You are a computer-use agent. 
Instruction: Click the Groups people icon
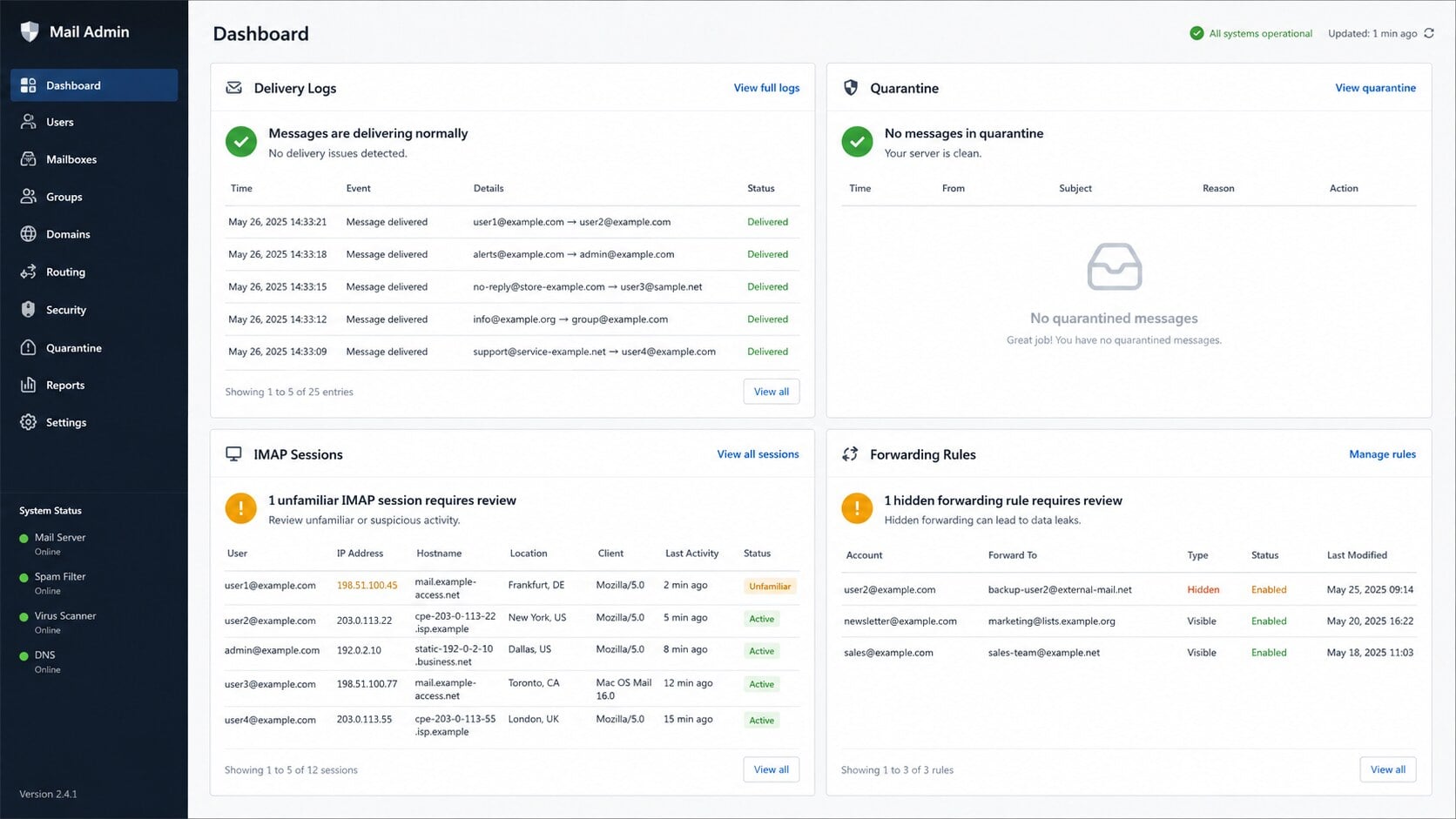point(29,197)
